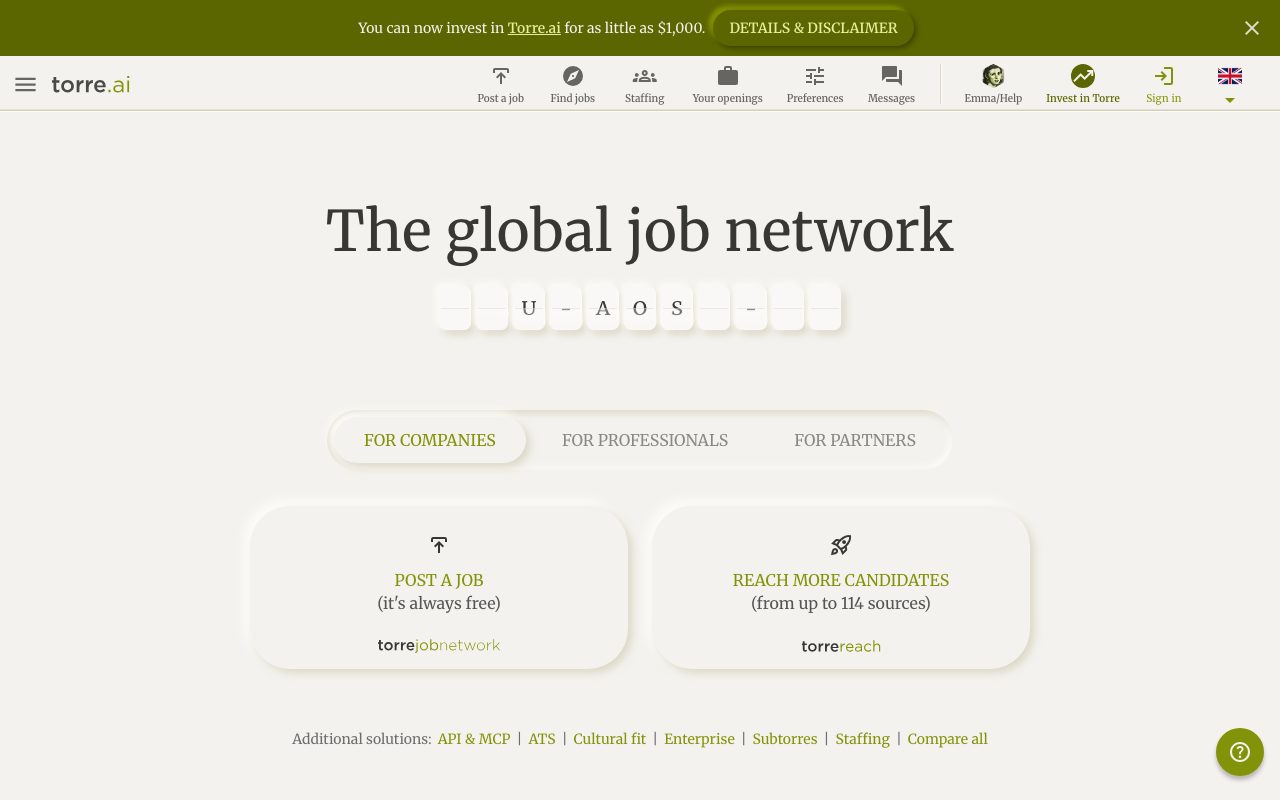Viewport: 1280px width, 800px height.
Task: Open the Subtorres link
Action: [785, 739]
